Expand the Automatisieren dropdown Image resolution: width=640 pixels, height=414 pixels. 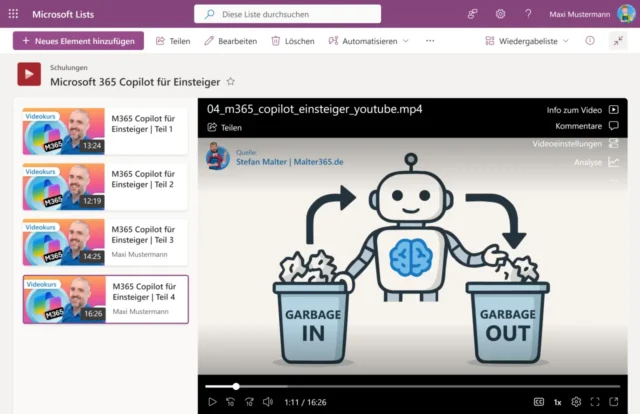[x=369, y=41]
